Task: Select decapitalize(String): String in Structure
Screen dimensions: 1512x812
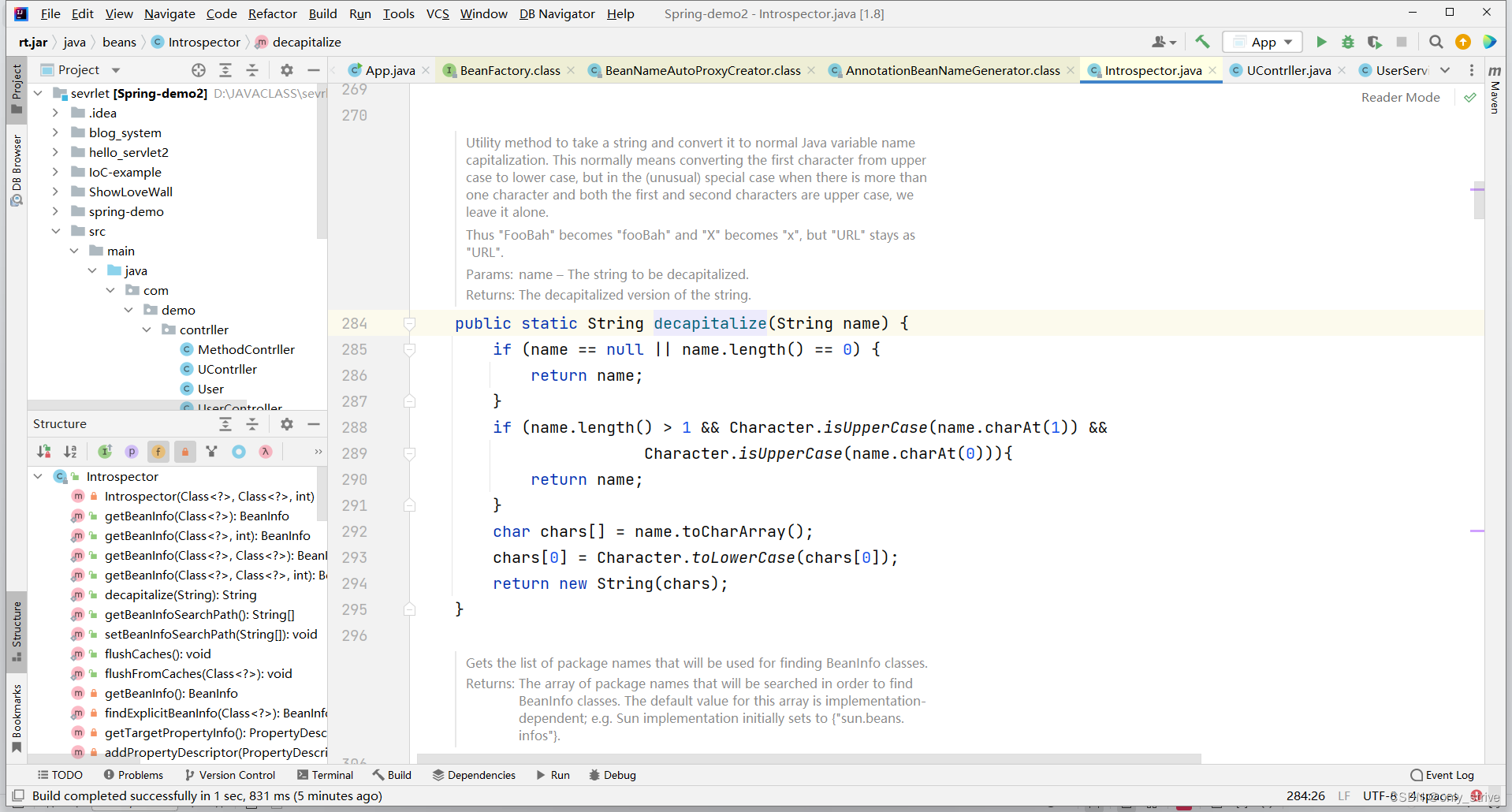Action: click(x=181, y=594)
